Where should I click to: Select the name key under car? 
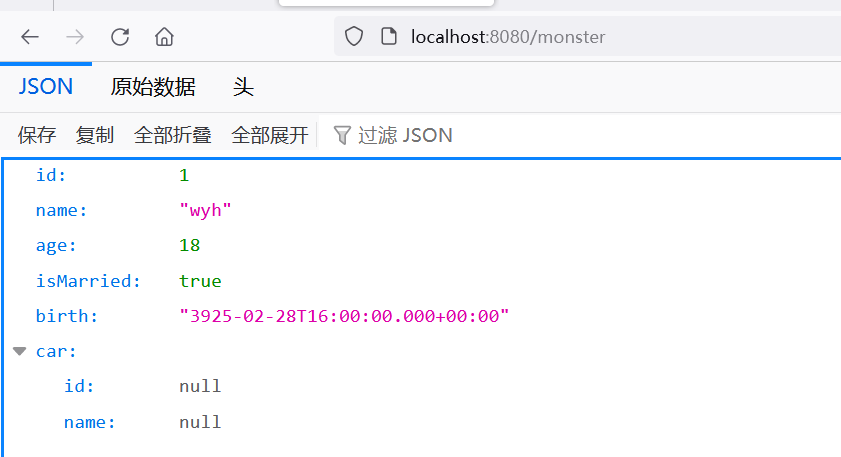(90, 423)
